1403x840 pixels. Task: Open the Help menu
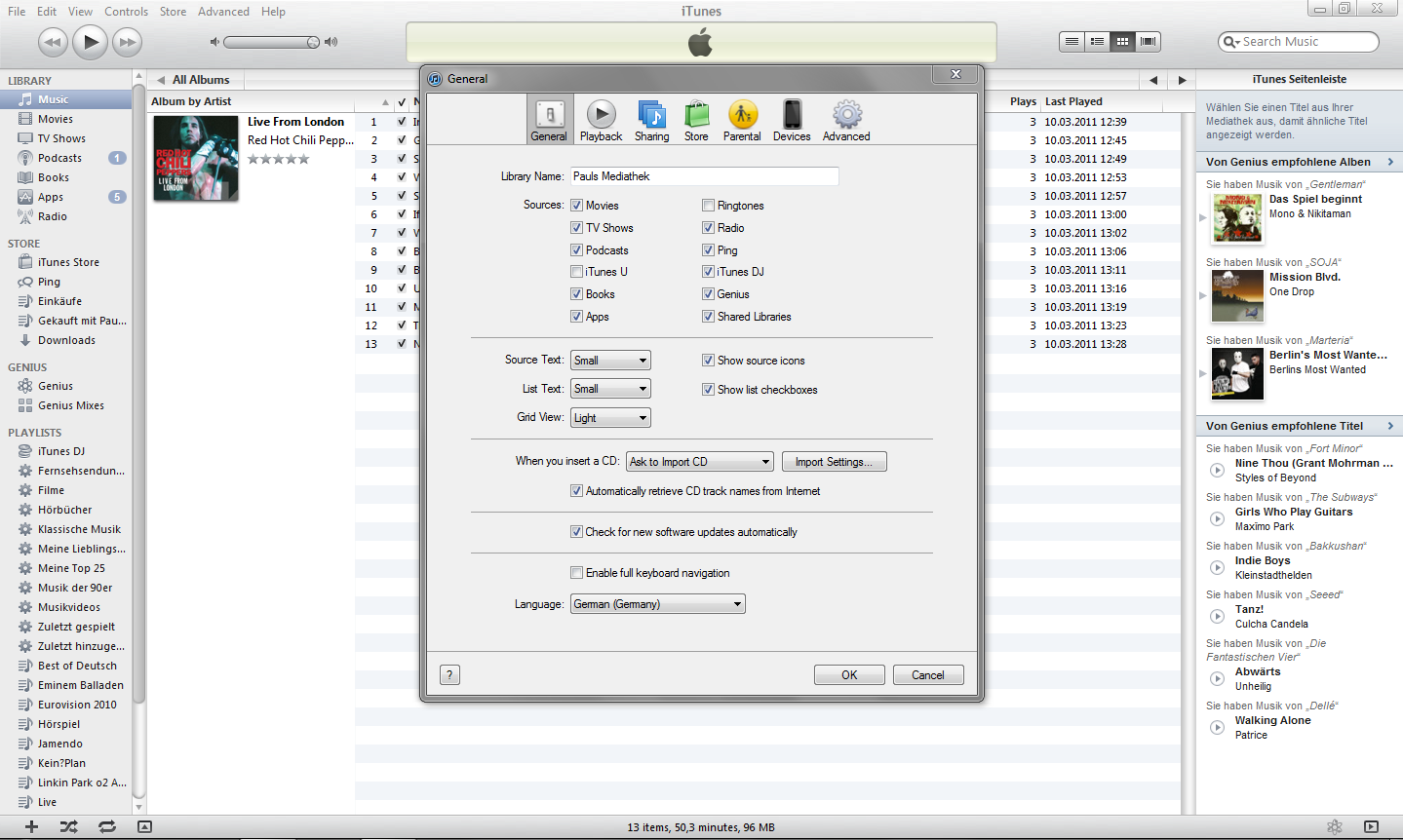pos(273,12)
